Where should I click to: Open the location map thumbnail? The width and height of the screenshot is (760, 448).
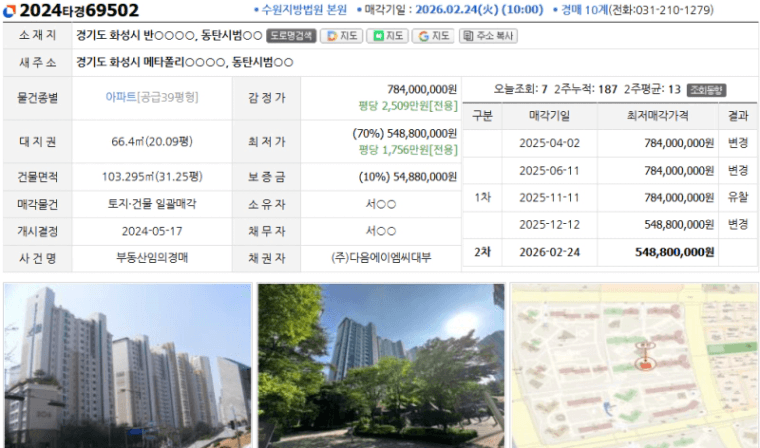point(635,366)
